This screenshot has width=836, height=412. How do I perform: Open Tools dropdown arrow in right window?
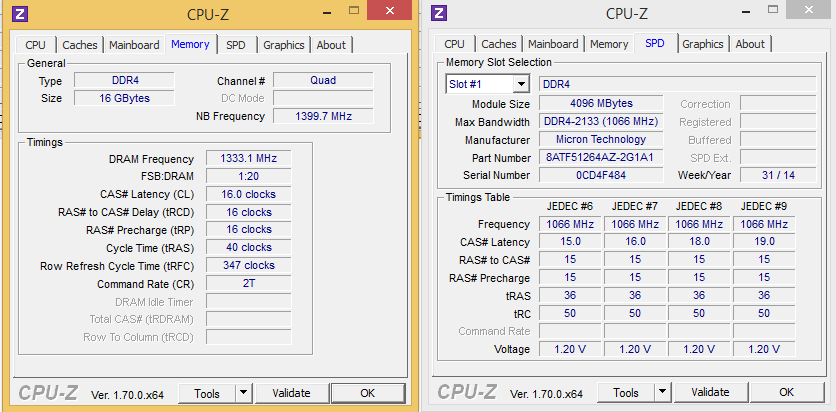click(x=662, y=392)
